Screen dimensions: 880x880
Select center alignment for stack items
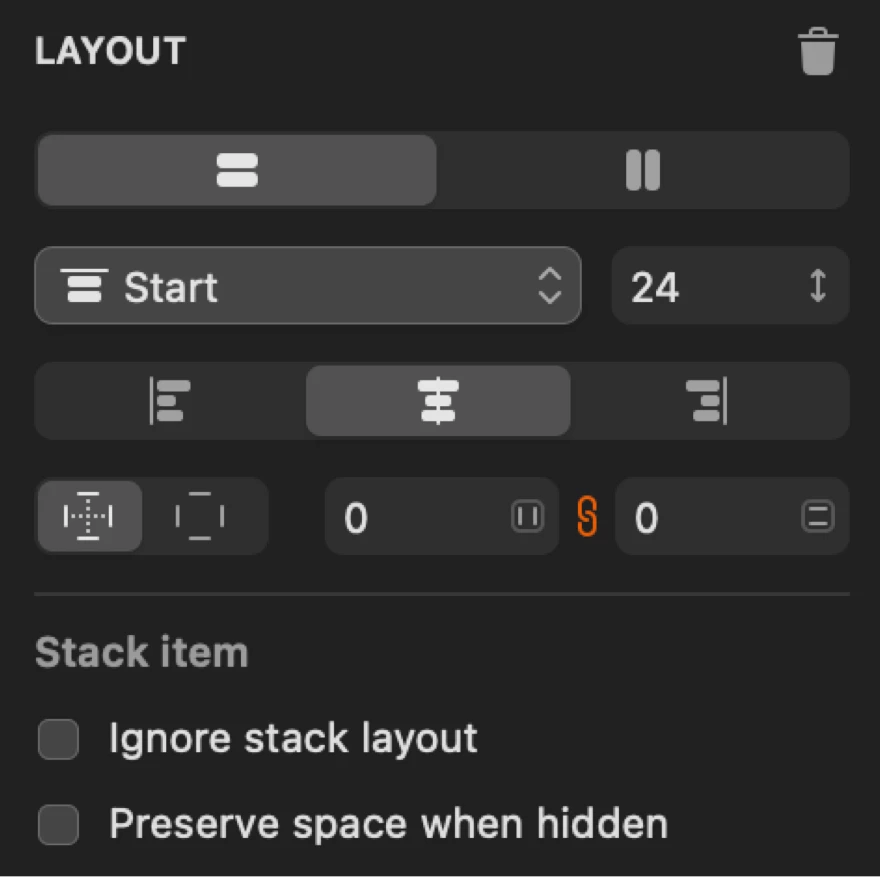(437, 400)
